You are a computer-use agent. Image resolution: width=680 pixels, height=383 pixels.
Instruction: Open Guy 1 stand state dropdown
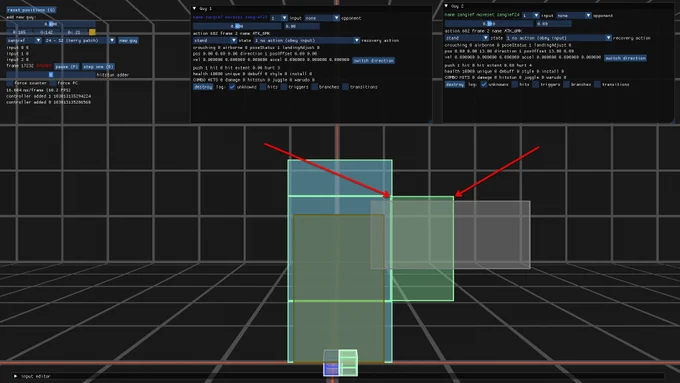coord(215,40)
